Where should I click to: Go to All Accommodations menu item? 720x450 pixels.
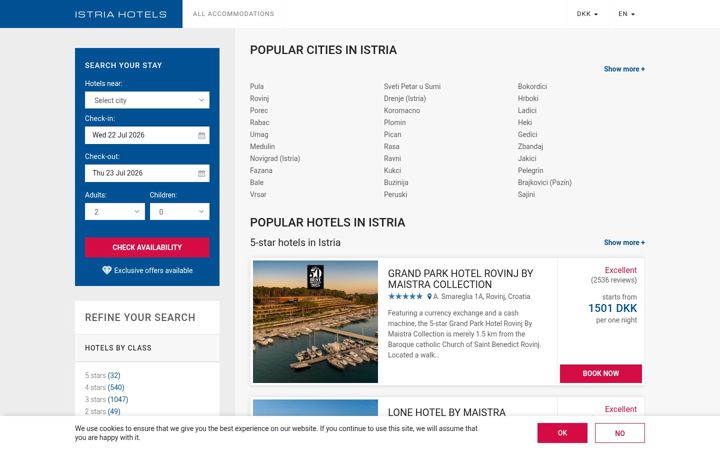point(233,14)
